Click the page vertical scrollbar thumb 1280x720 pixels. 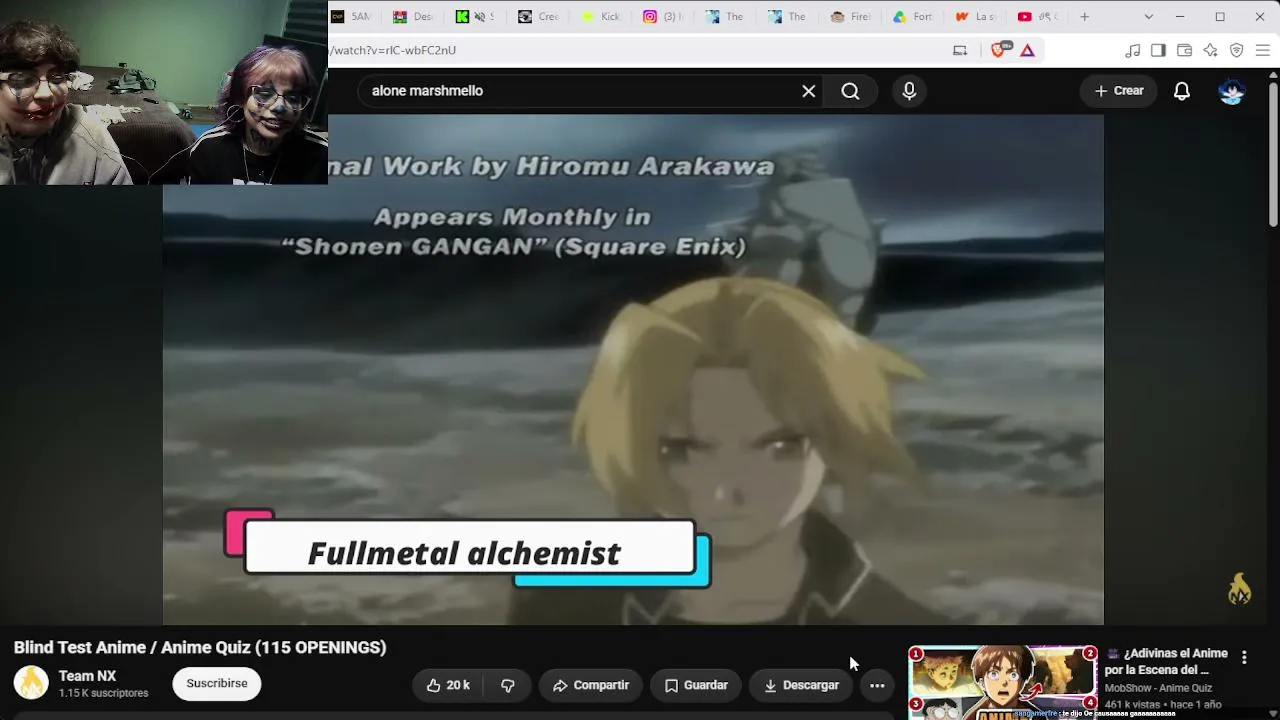point(1273,155)
